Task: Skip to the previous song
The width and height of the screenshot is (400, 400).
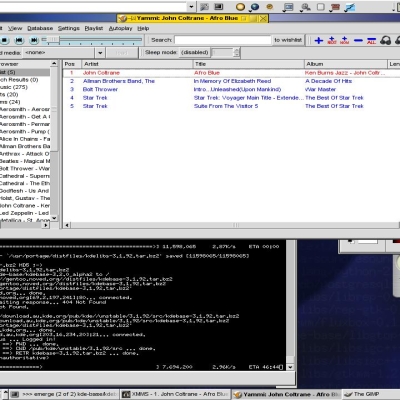Action: click(19, 40)
